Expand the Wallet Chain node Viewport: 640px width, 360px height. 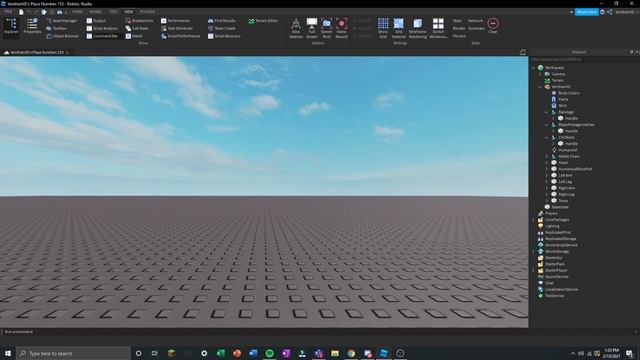tap(547, 156)
